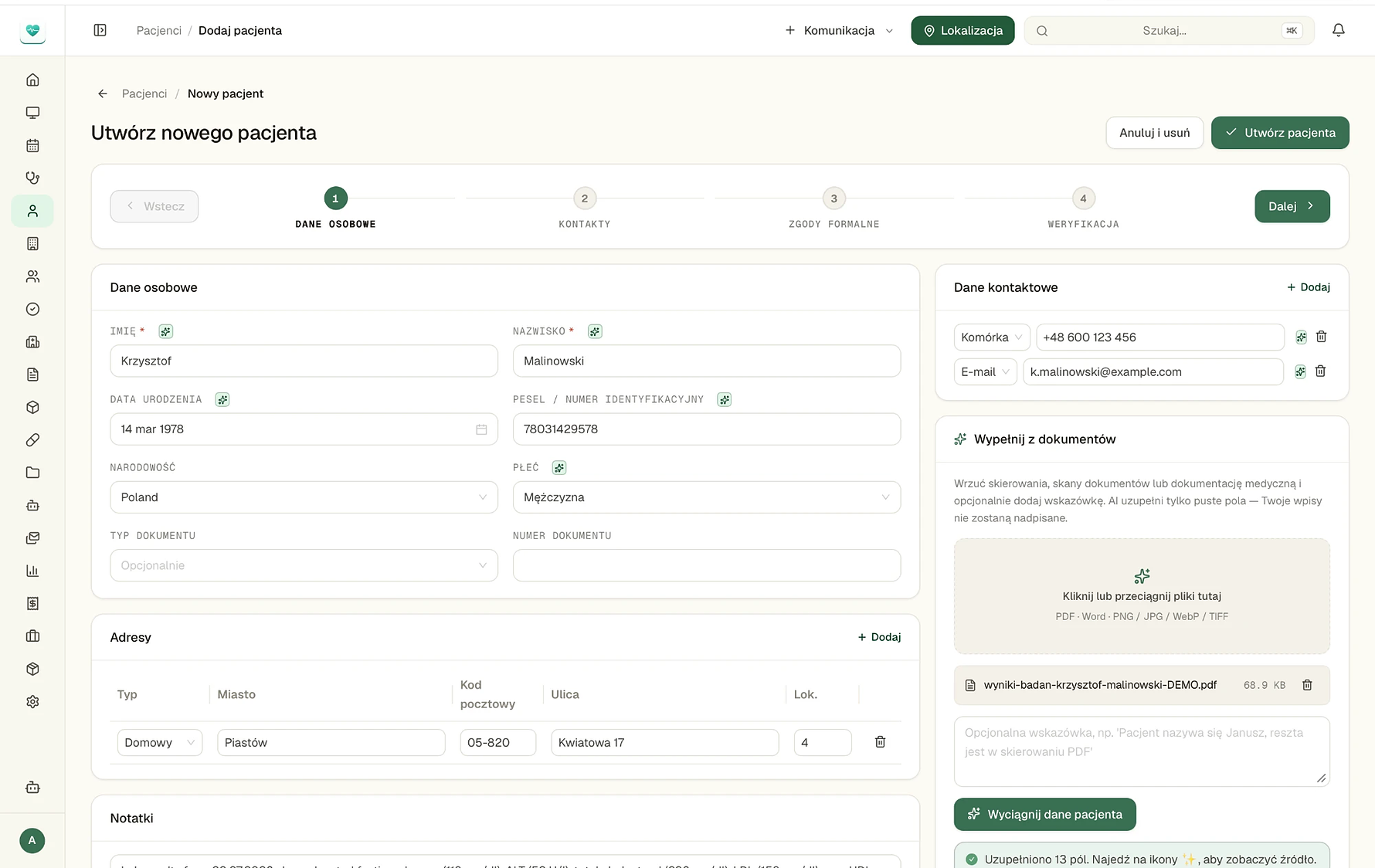Click the optional hint text area
Image resolution: width=1375 pixels, height=868 pixels.
1142,751
